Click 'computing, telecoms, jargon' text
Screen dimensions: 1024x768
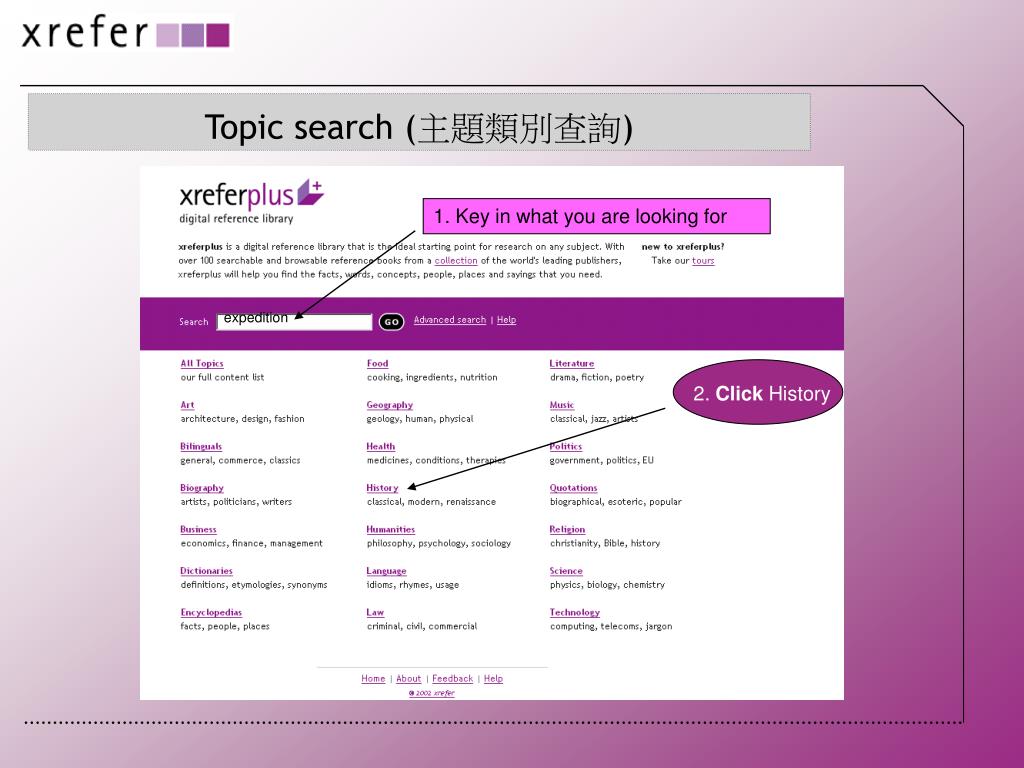pyautogui.click(x=611, y=626)
